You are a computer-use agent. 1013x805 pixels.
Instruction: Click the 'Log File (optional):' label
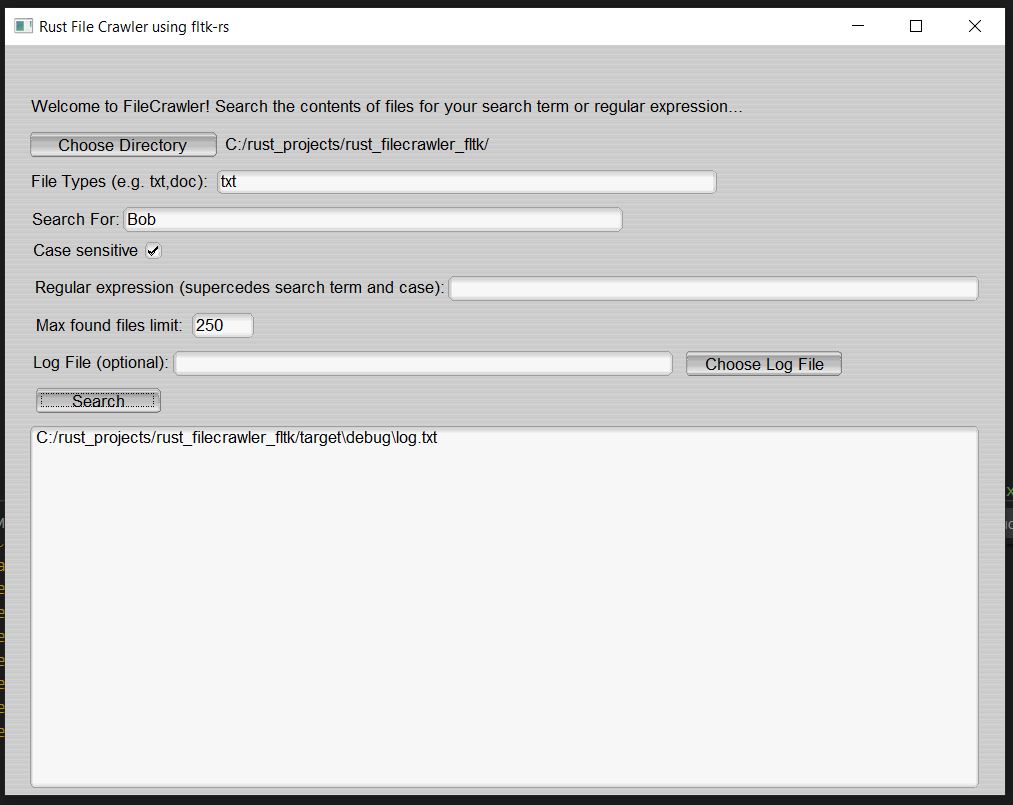point(100,363)
